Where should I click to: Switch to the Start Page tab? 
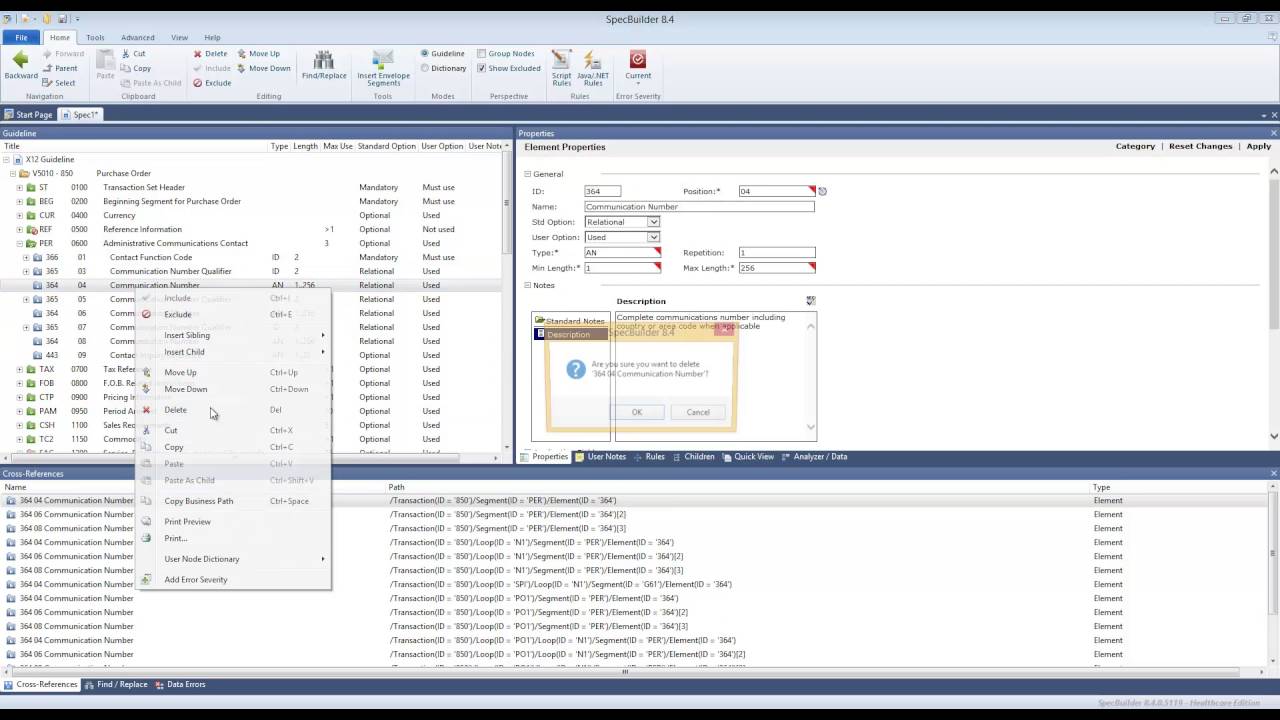click(28, 115)
